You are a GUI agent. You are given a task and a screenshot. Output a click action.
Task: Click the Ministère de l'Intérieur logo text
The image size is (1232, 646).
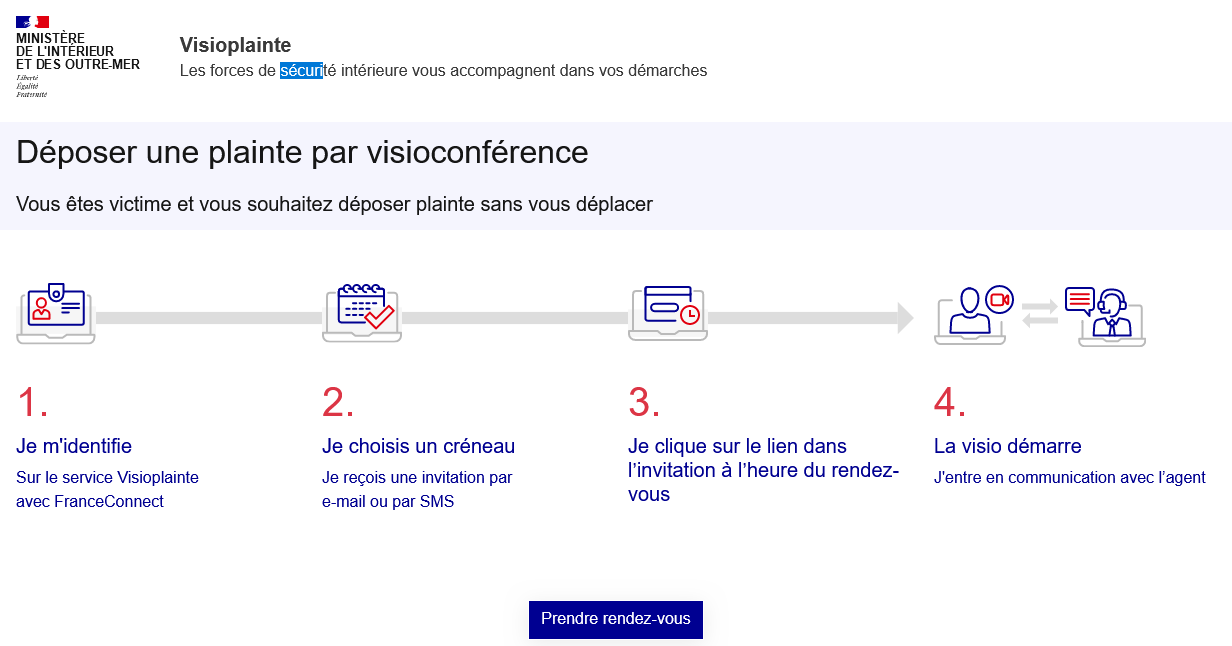pyautogui.click(x=78, y=51)
